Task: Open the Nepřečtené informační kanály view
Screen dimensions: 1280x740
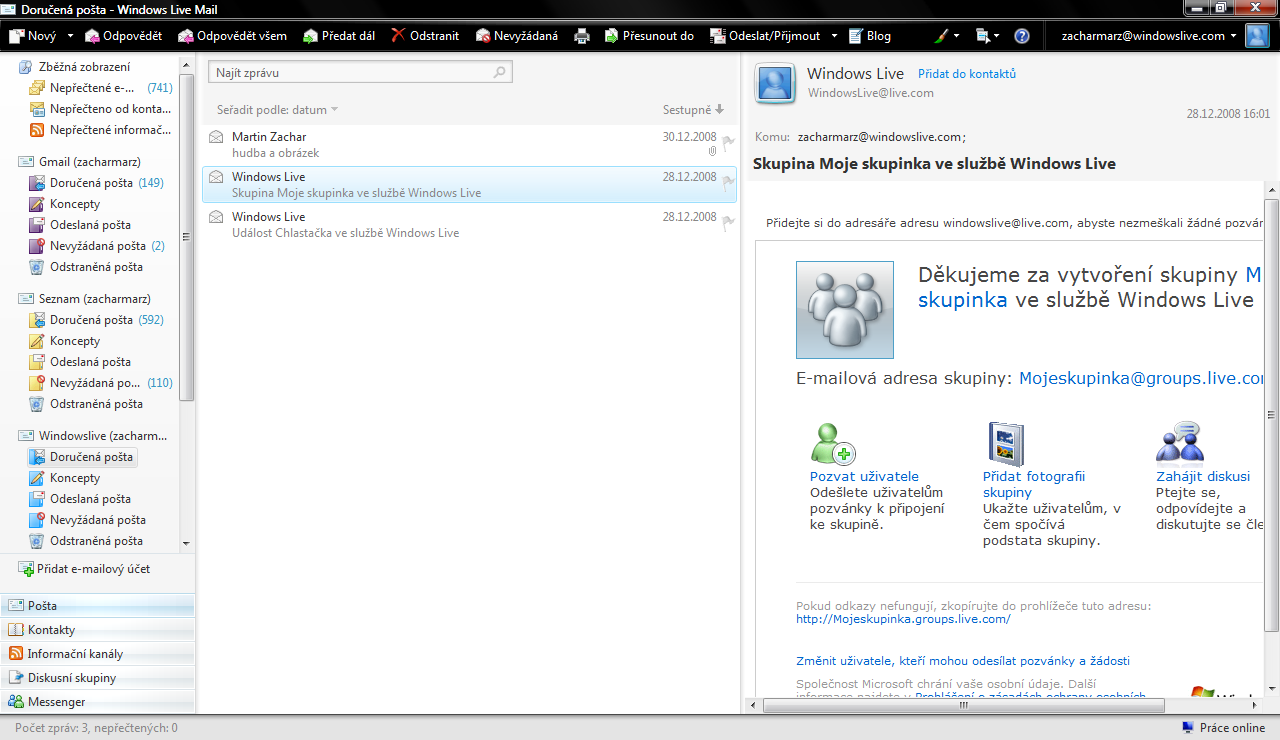Action: (101, 130)
